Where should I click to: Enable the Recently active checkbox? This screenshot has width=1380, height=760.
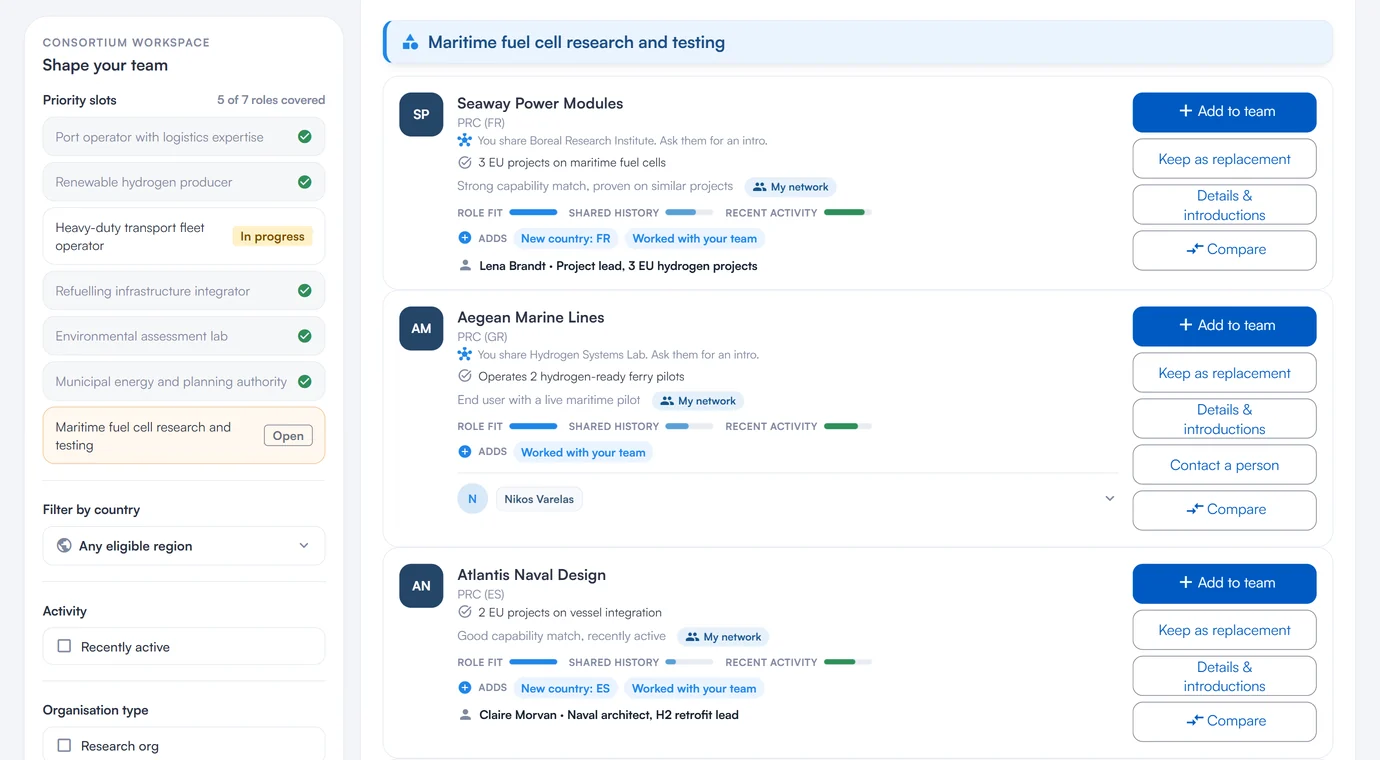64,647
